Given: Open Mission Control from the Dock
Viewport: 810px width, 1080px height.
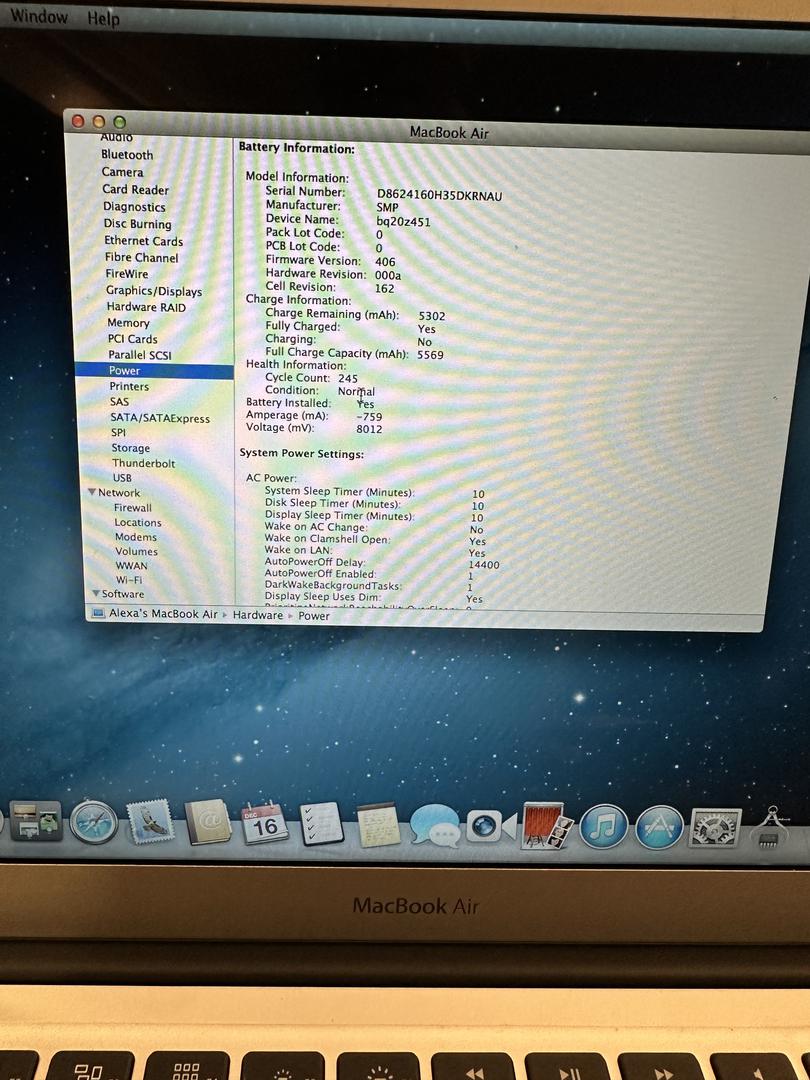Looking at the screenshot, I should coord(37,821).
